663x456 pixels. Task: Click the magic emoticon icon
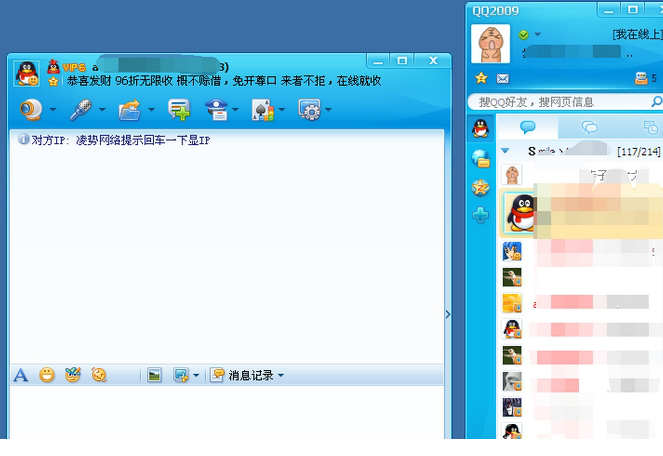tap(73, 375)
